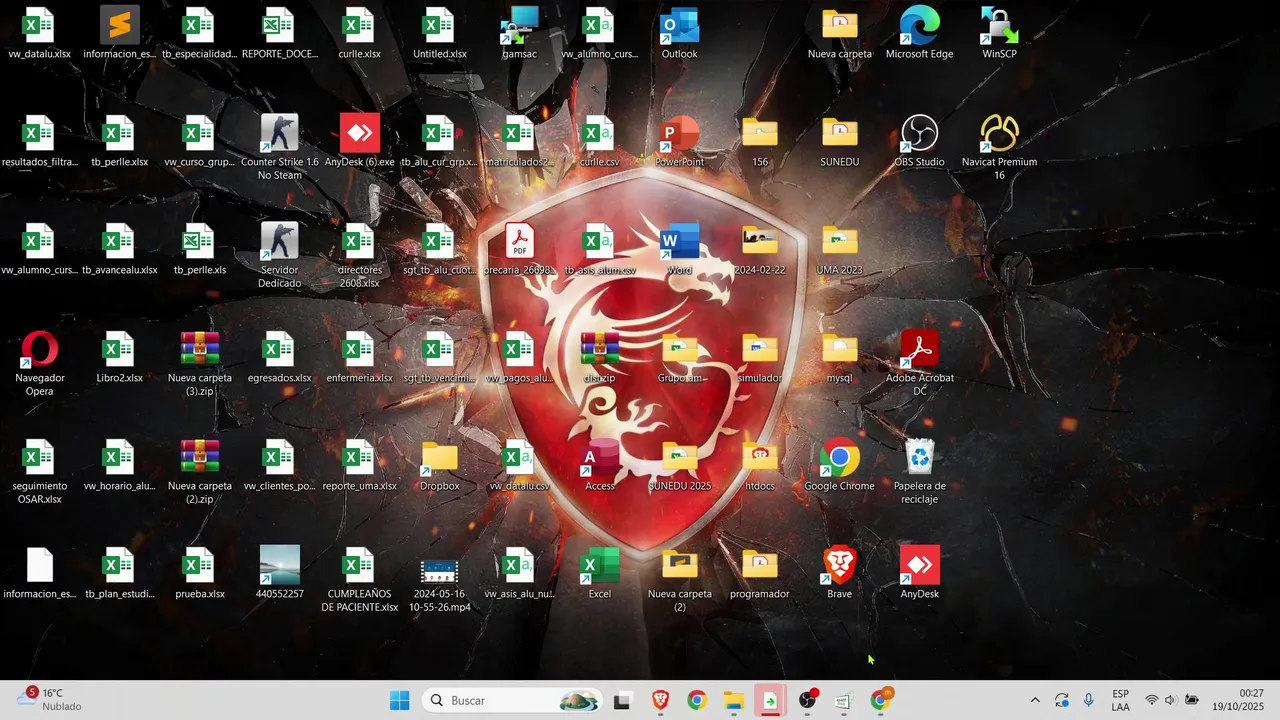The width and height of the screenshot is (1280, 720).
Task: Select the mysql folder icon
Action: click(x=839, y=357)
